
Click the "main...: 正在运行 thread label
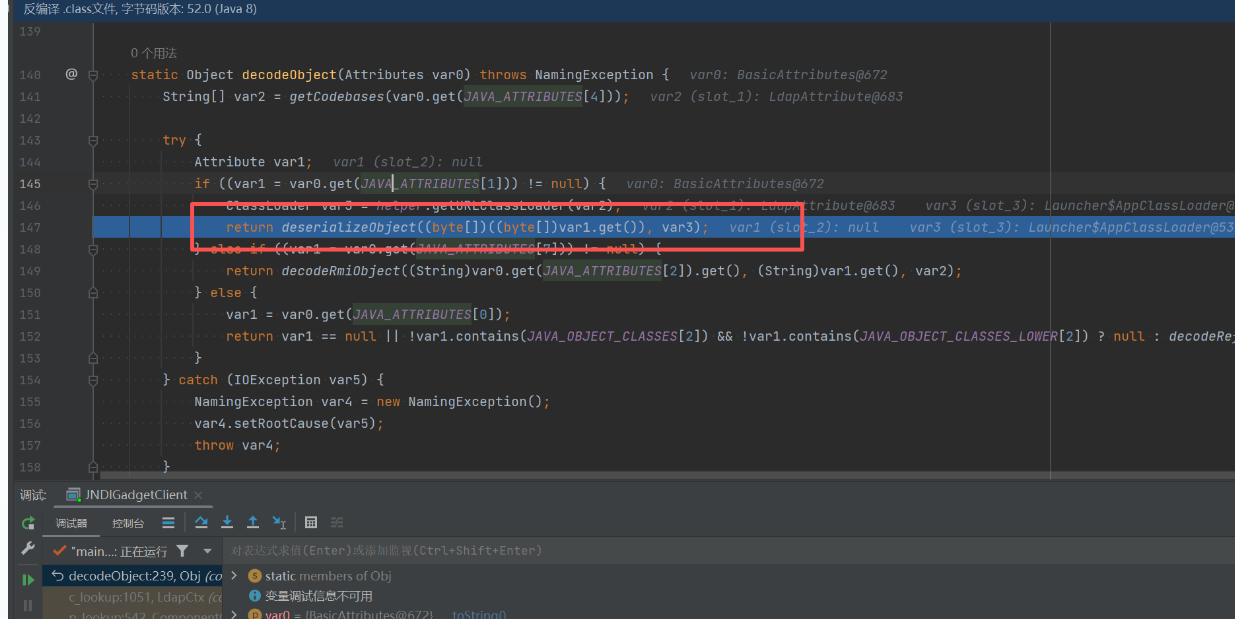(x=119, y=551)
